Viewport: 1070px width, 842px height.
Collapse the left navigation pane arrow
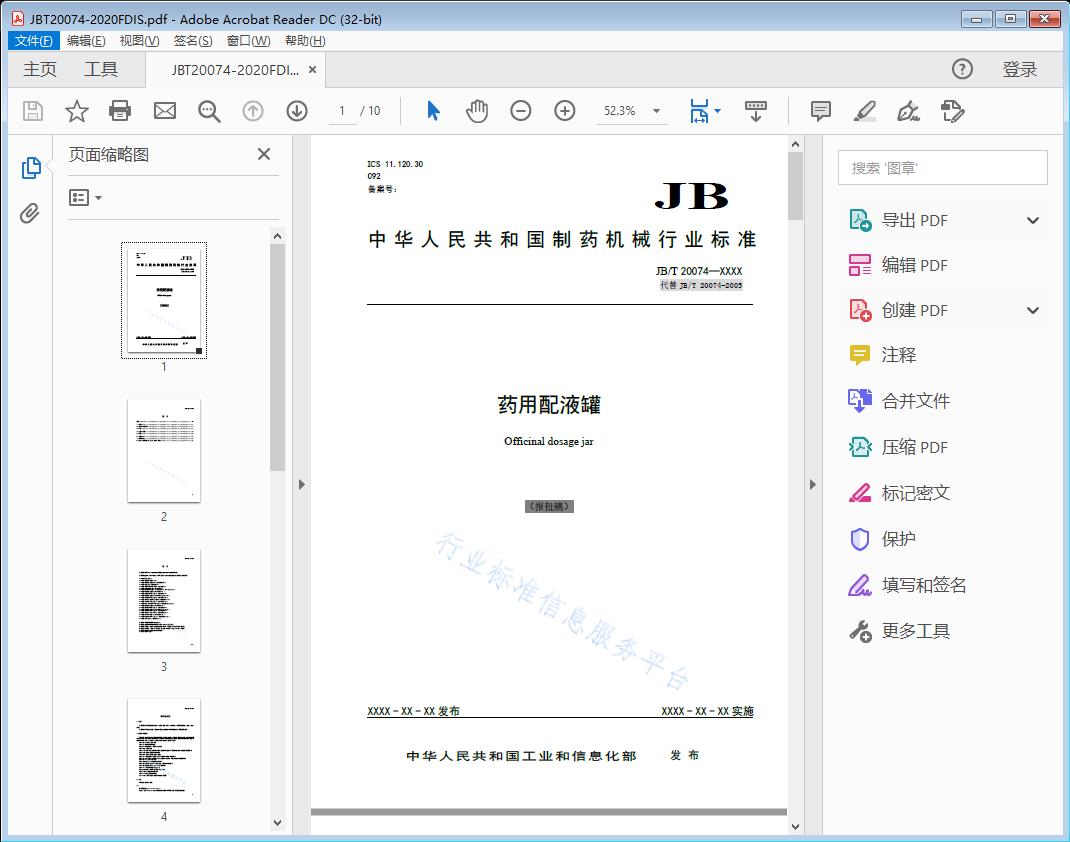tap(302, 485)
